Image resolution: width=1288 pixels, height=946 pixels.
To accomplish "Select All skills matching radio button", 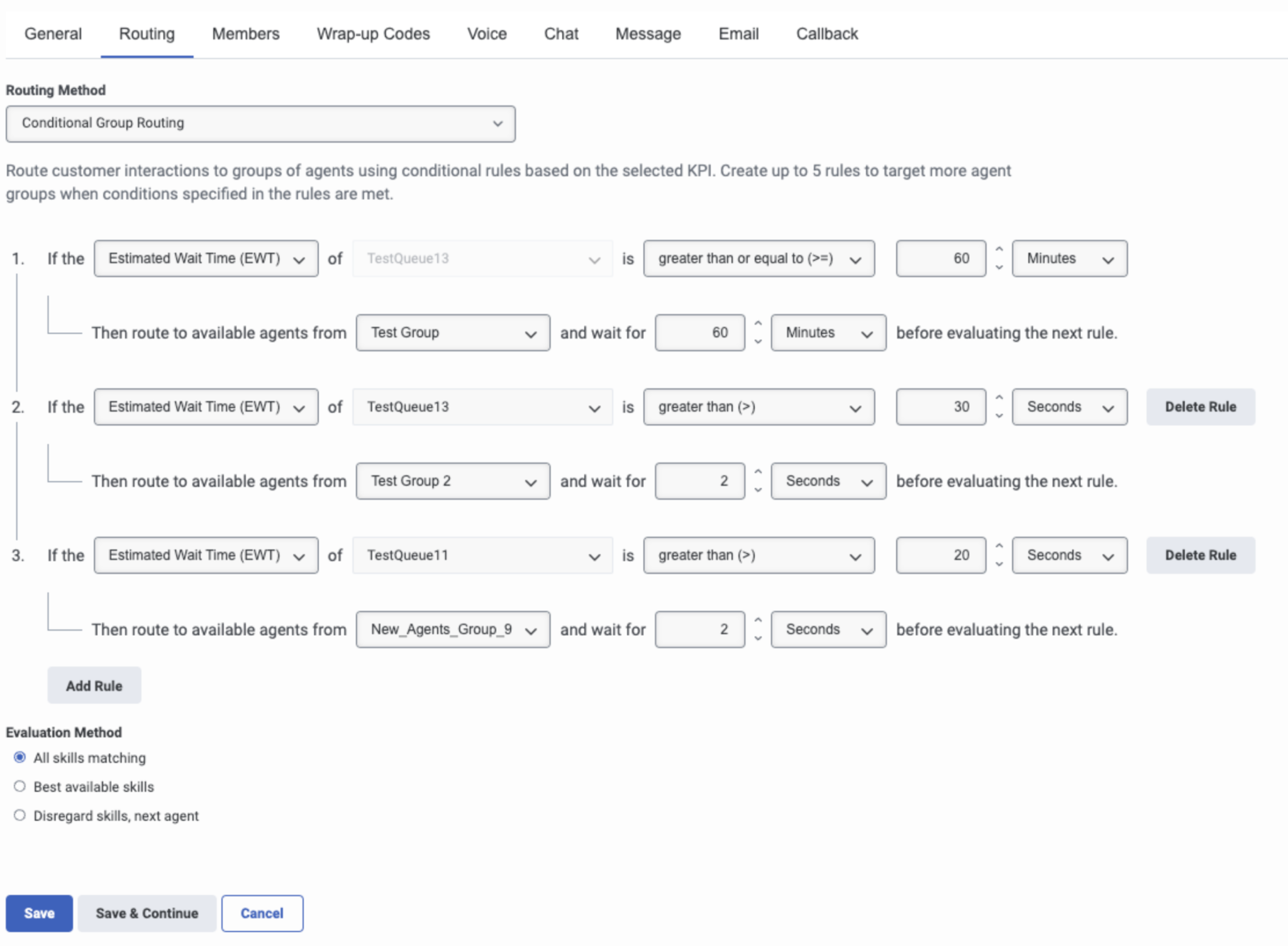I will click(18, 758).
